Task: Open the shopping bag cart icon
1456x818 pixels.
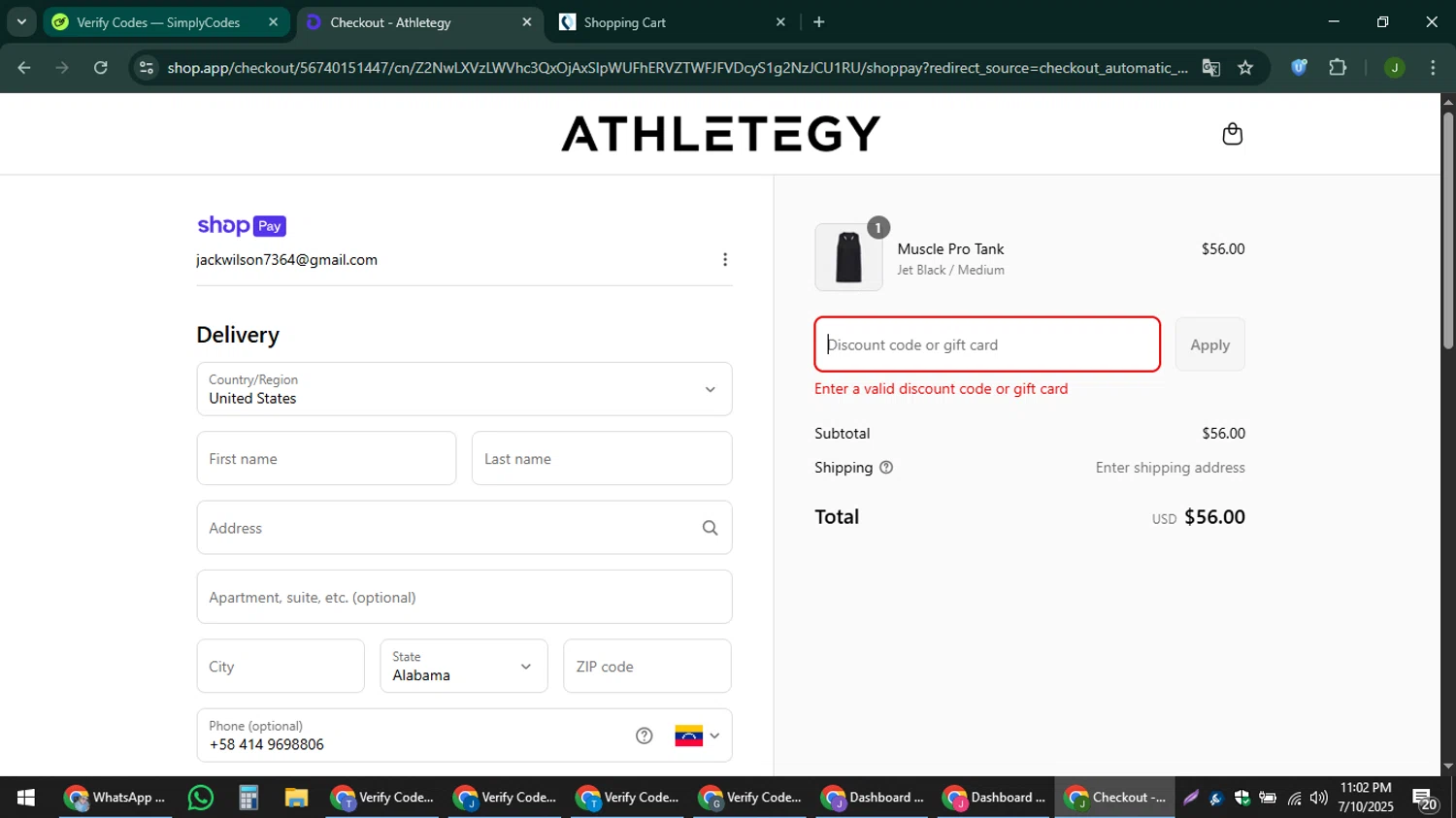Action: 1232,134
